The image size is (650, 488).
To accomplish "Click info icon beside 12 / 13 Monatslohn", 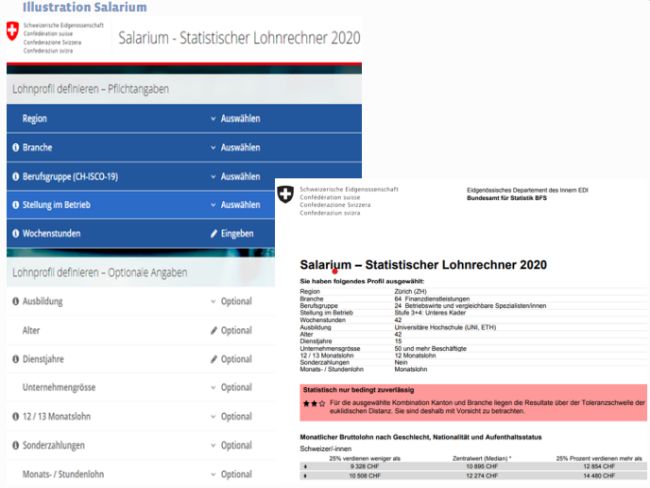I will pyautogui.click(x=15, y=416).
